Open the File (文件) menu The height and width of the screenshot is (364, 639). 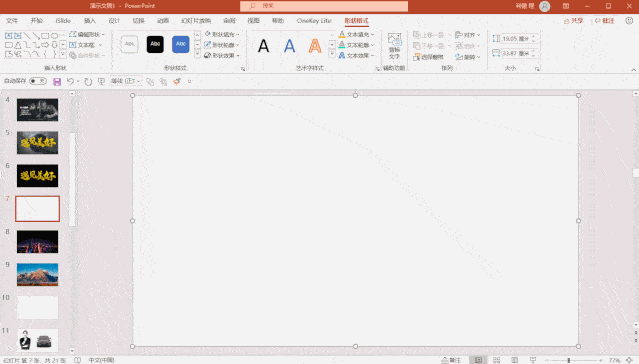pyautogui.click(x=12, y=20)
